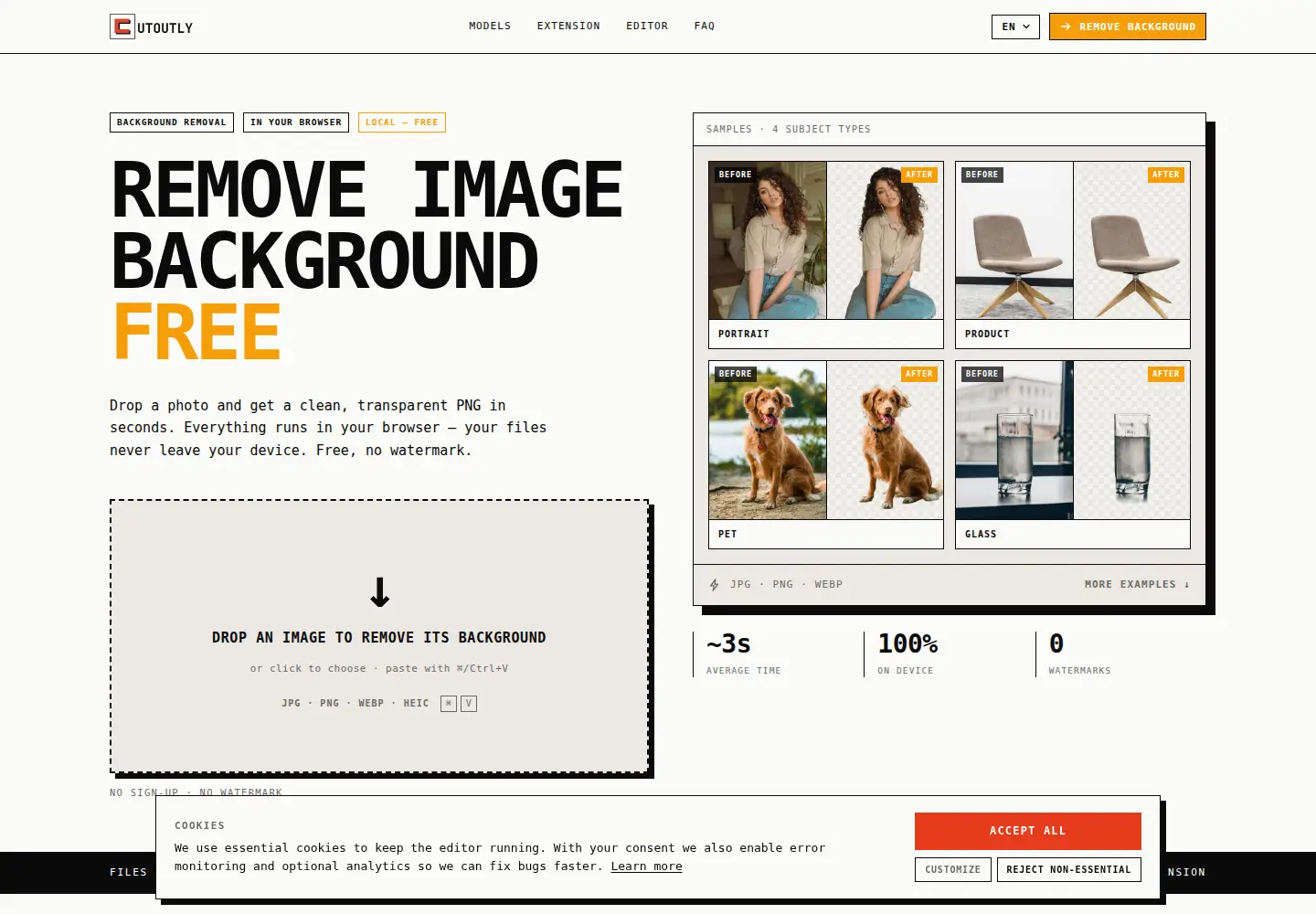This screenshot has width=1316, height=914.
Task: Click the command key icon in drop zone
Action: 449,704
